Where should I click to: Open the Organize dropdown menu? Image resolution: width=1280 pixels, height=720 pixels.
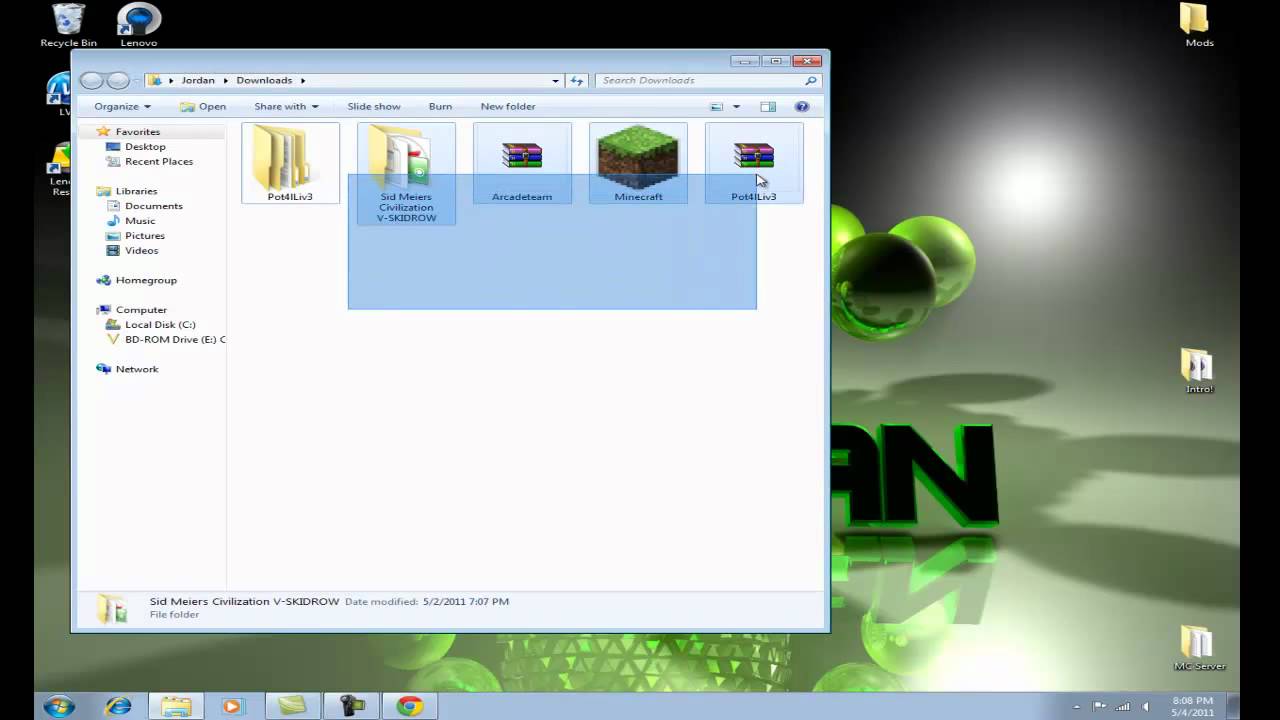[x=122, y=106]
